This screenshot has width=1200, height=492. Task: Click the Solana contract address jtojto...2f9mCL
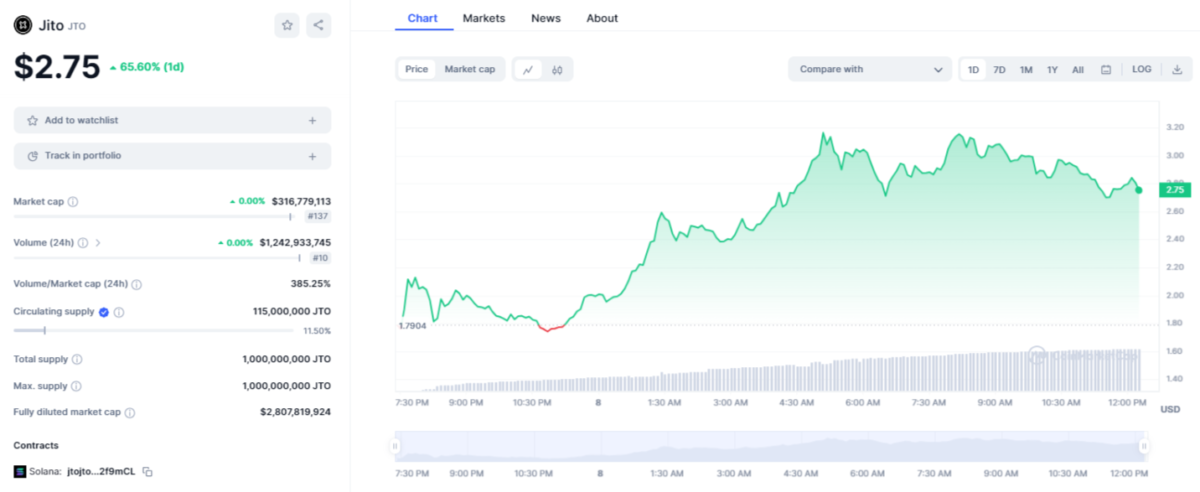(x=101, y=471)
